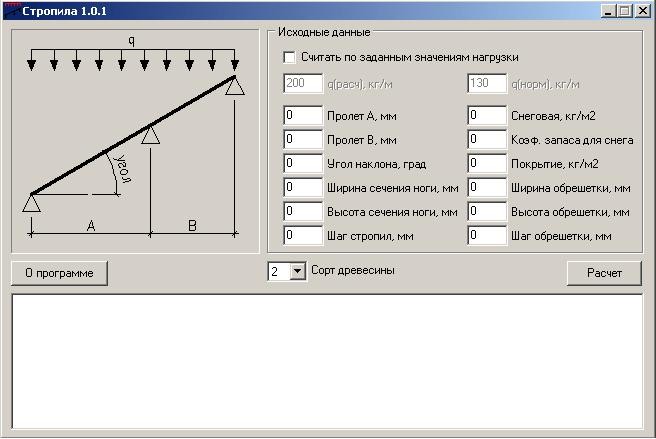Click the Шаг обрешетки, мм input
Viewport: 656px width, 439px height.
click(487, 235)
